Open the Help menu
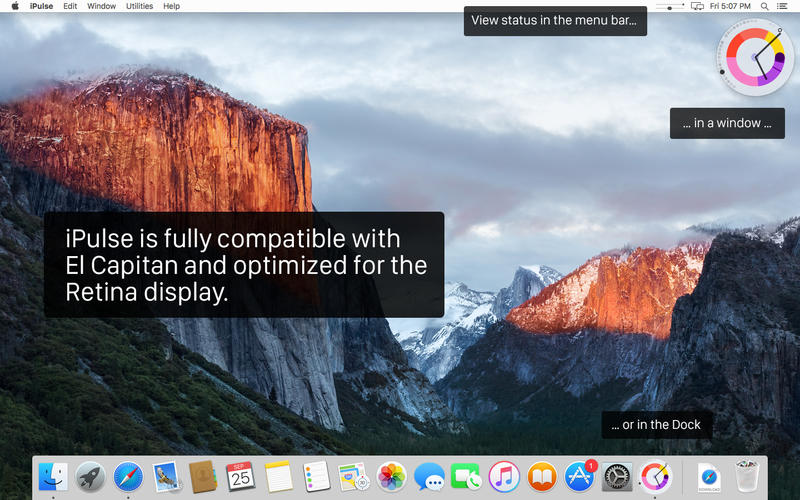Viewport: 800px width, 500px height. coord(171,6)
